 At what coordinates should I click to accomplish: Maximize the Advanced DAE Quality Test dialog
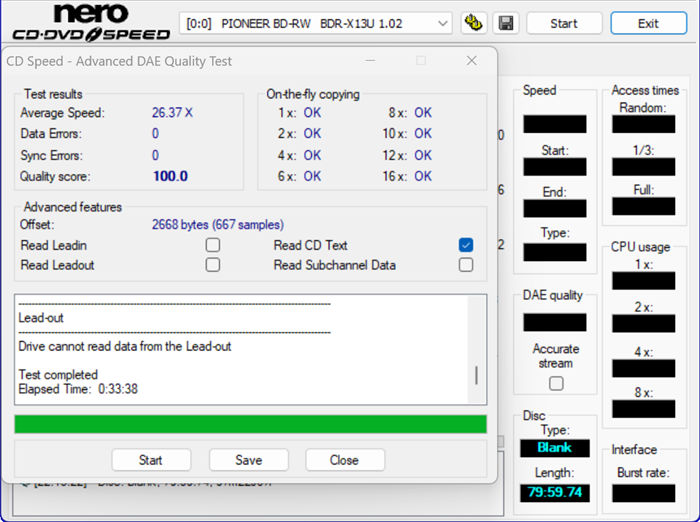(x=421, y=61)
